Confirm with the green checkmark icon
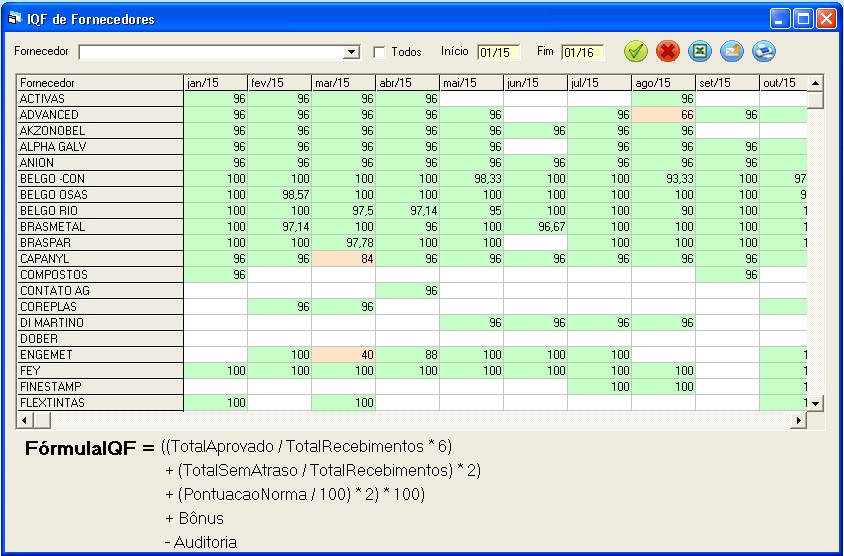Screen dimensions: 844x556 click(636, 52)
